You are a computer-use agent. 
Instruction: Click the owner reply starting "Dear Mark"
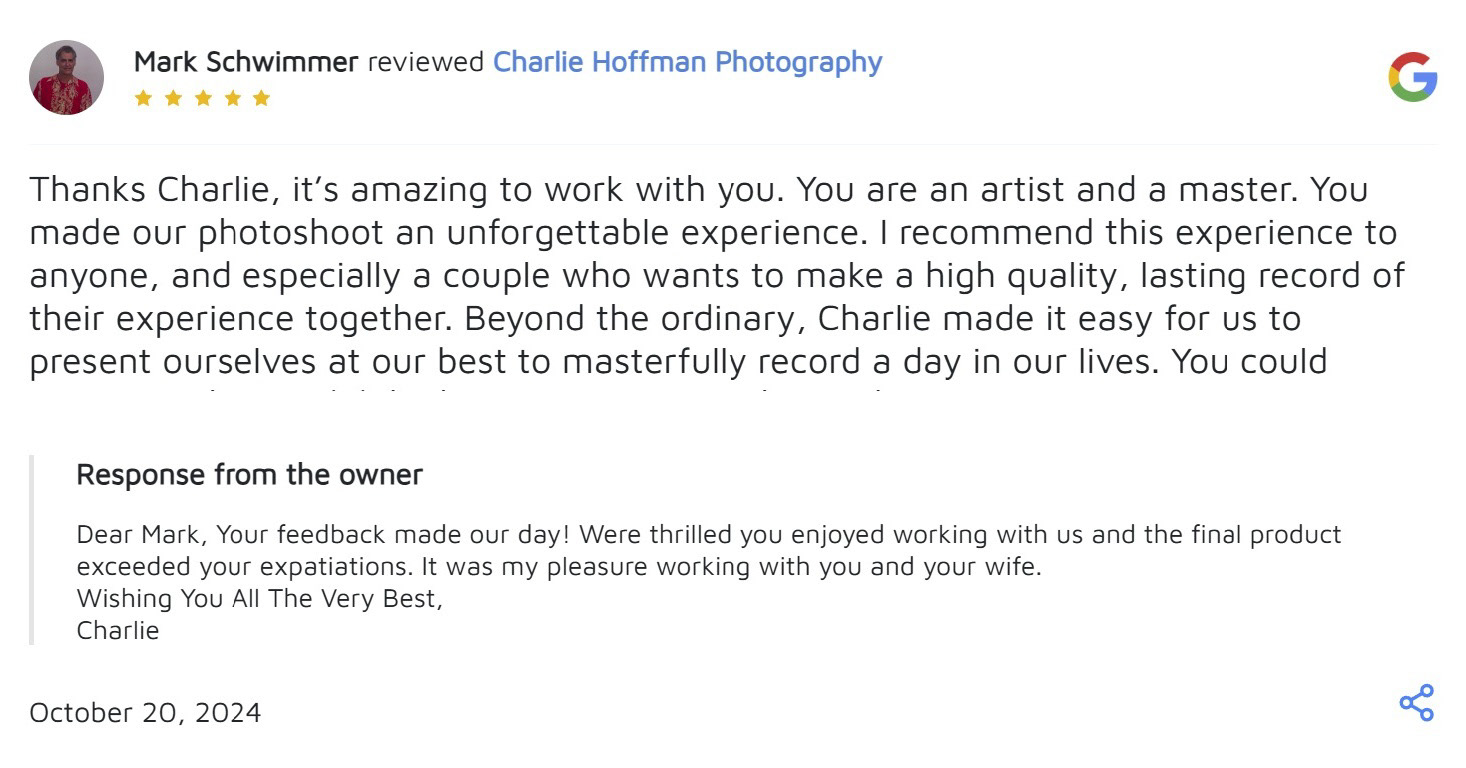[708, 535]
